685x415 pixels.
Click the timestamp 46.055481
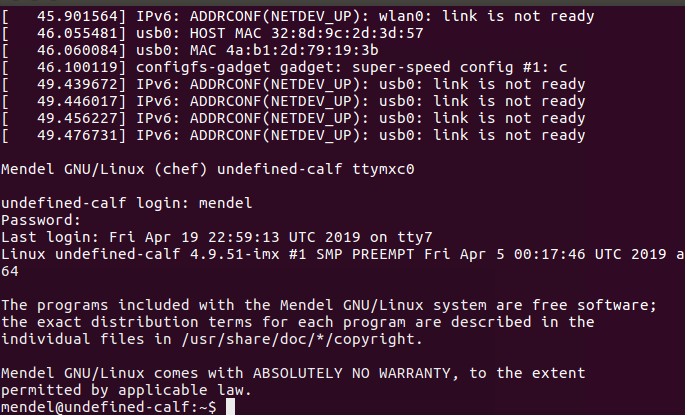tap(77, 33)
